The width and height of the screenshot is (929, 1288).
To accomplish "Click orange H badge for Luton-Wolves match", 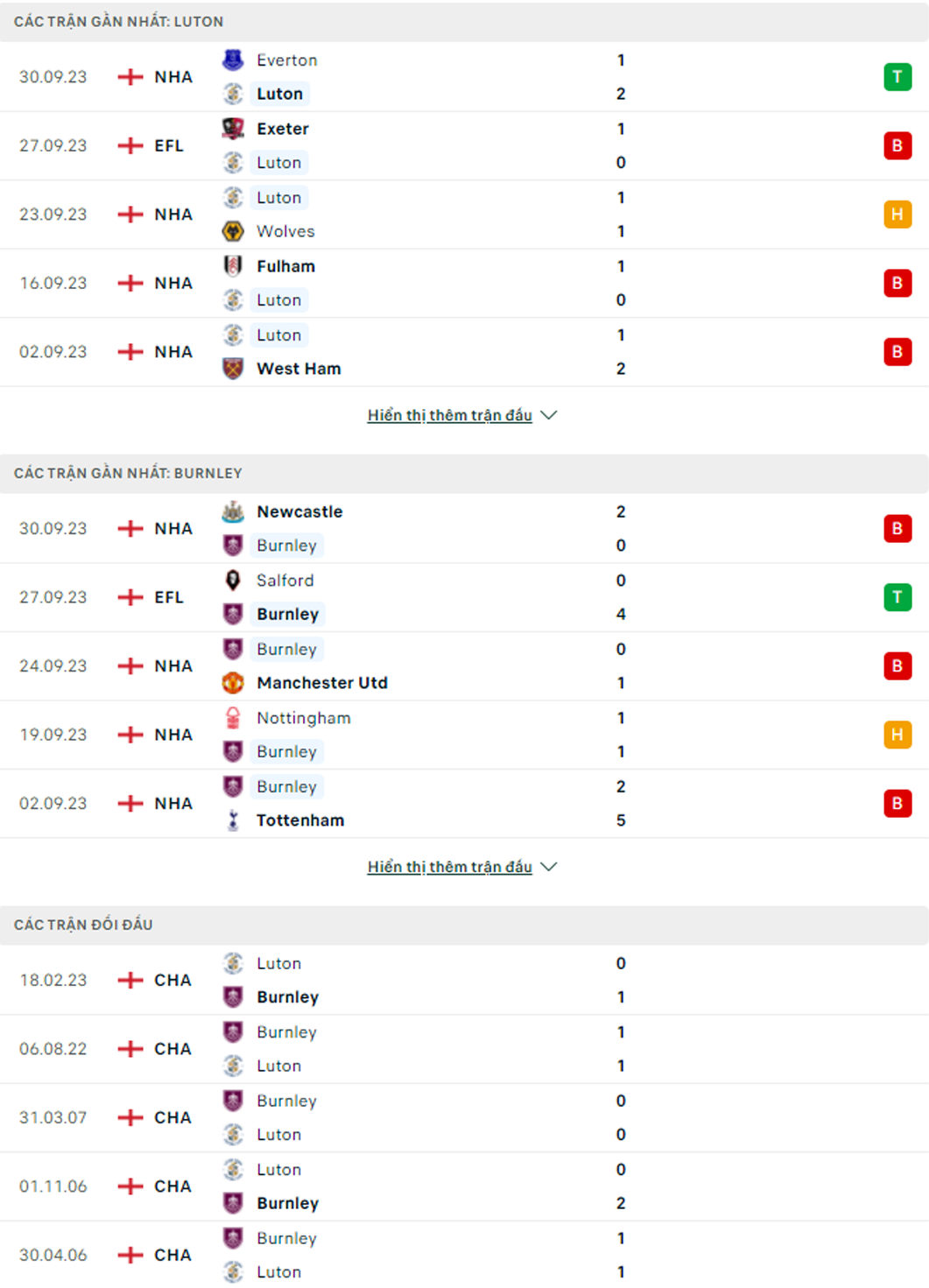I will (897, 215).
